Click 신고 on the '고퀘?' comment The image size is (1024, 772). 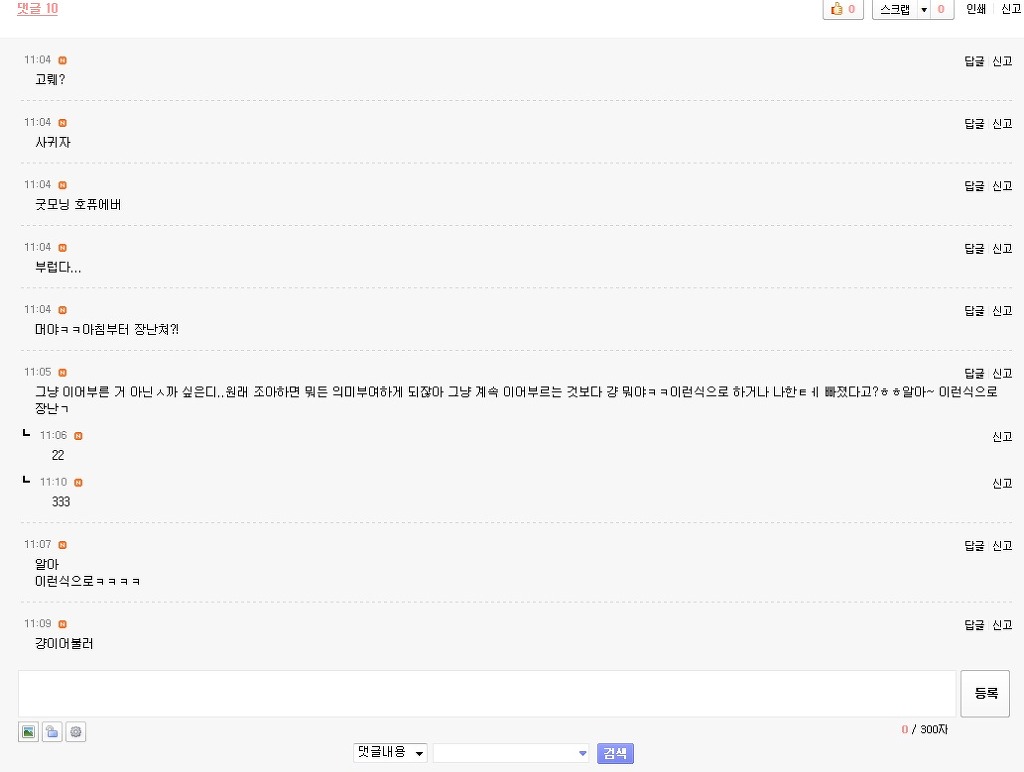[x=1002, y=61]
